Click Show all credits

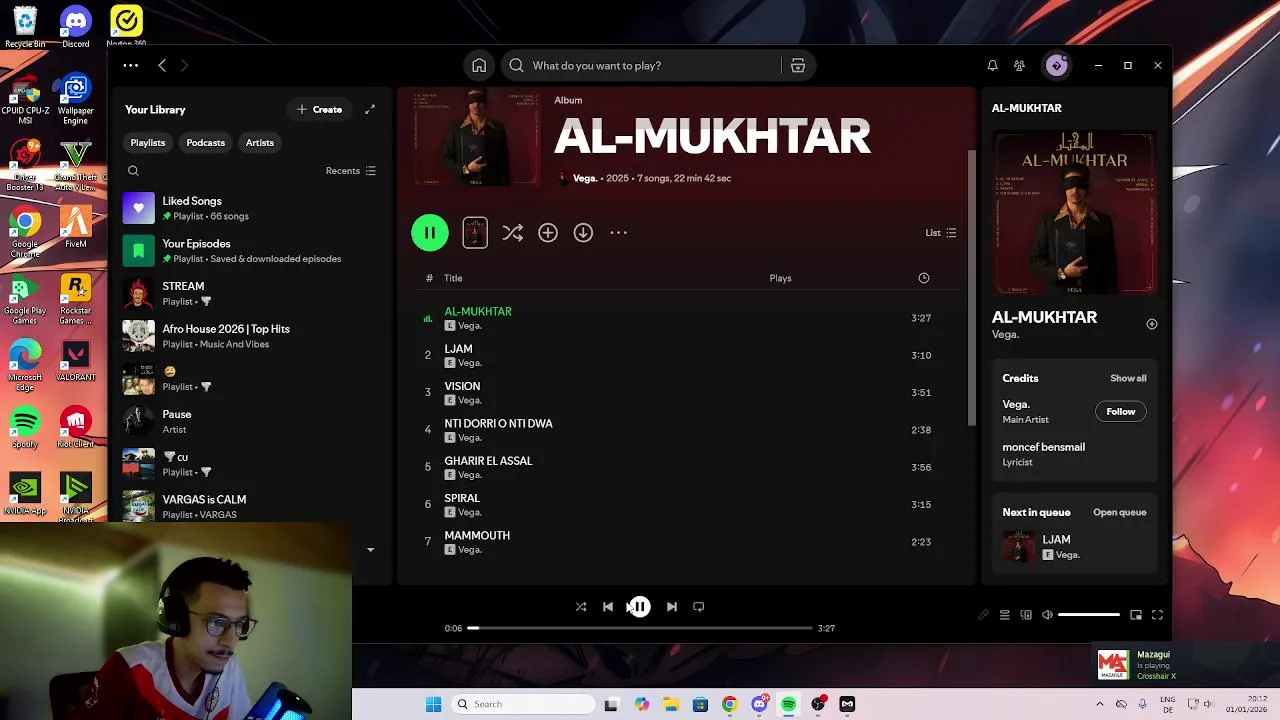pos(1128,378)
